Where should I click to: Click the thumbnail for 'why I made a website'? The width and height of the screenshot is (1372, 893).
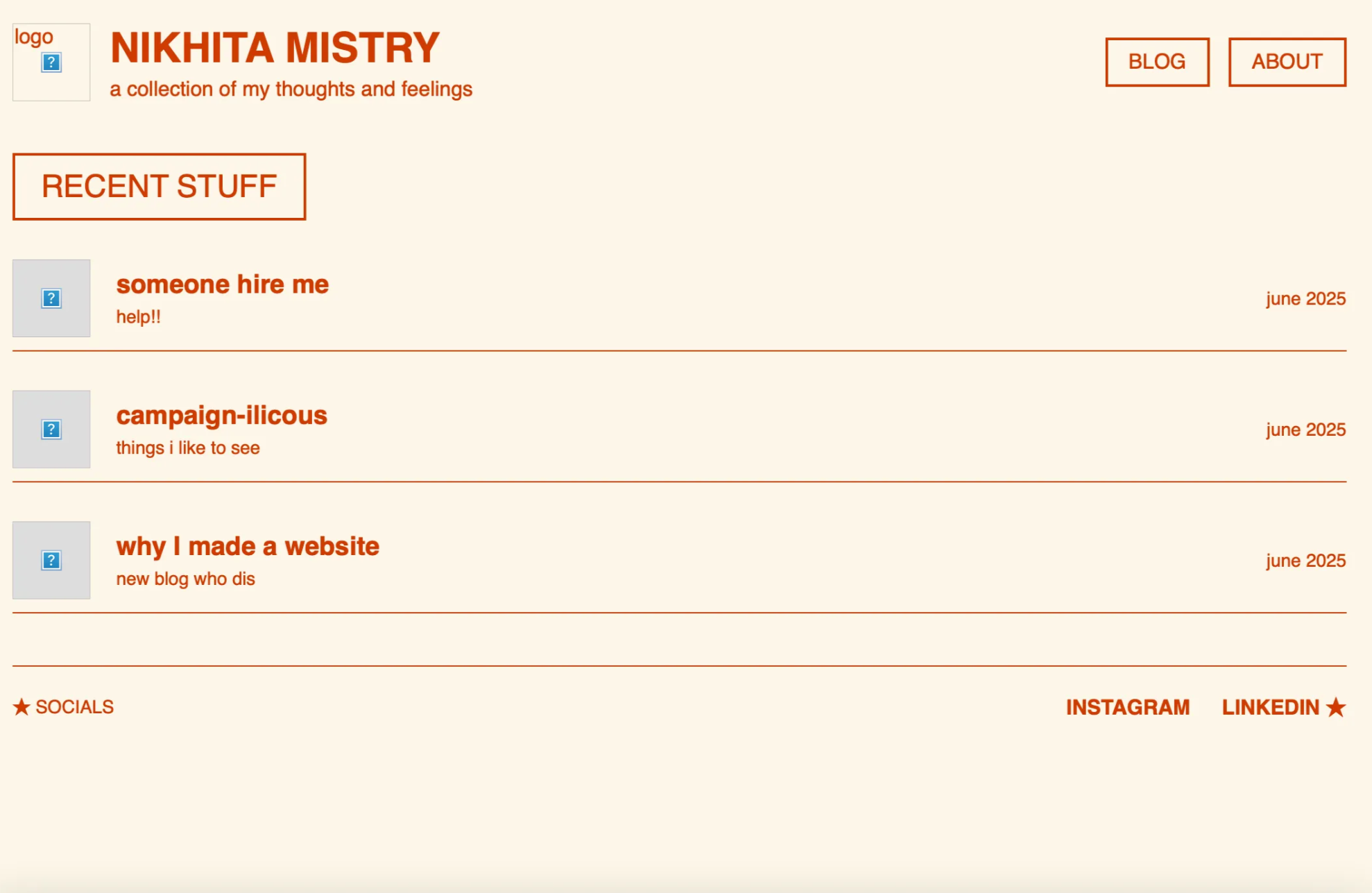pos(51,560)
